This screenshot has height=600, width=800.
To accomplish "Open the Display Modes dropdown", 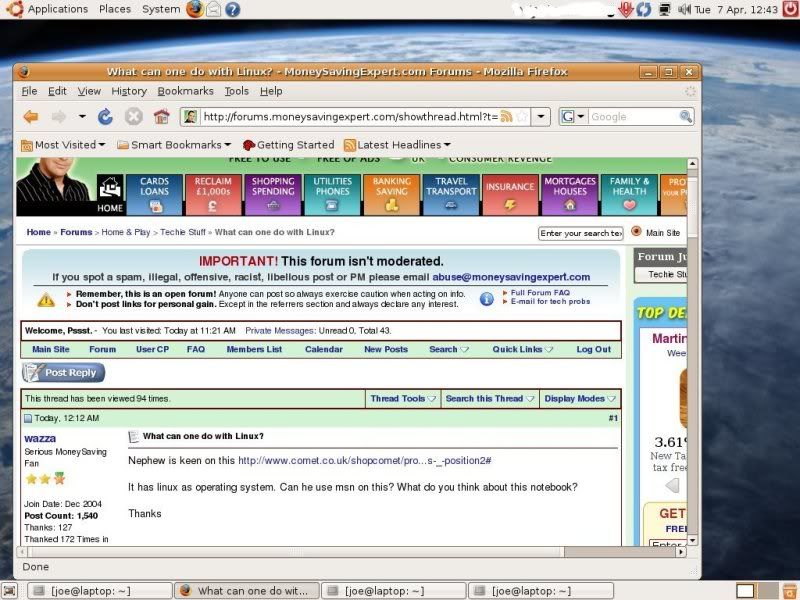I will [578, 398].
